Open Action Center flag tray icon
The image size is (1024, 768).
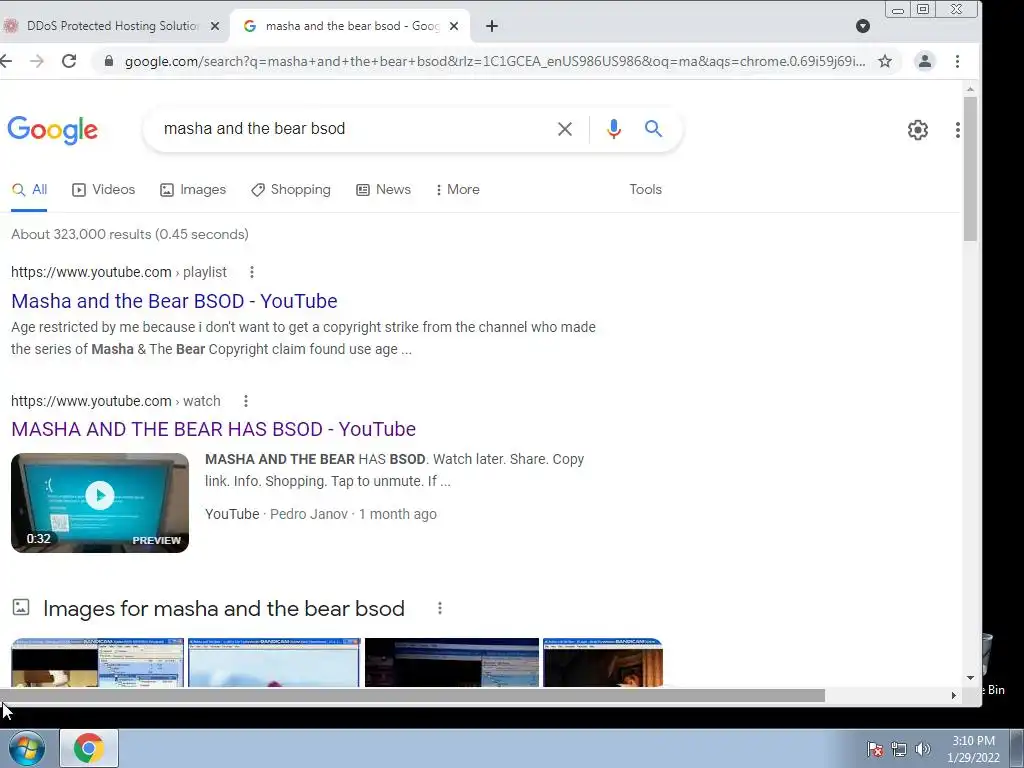click(874, 749)
